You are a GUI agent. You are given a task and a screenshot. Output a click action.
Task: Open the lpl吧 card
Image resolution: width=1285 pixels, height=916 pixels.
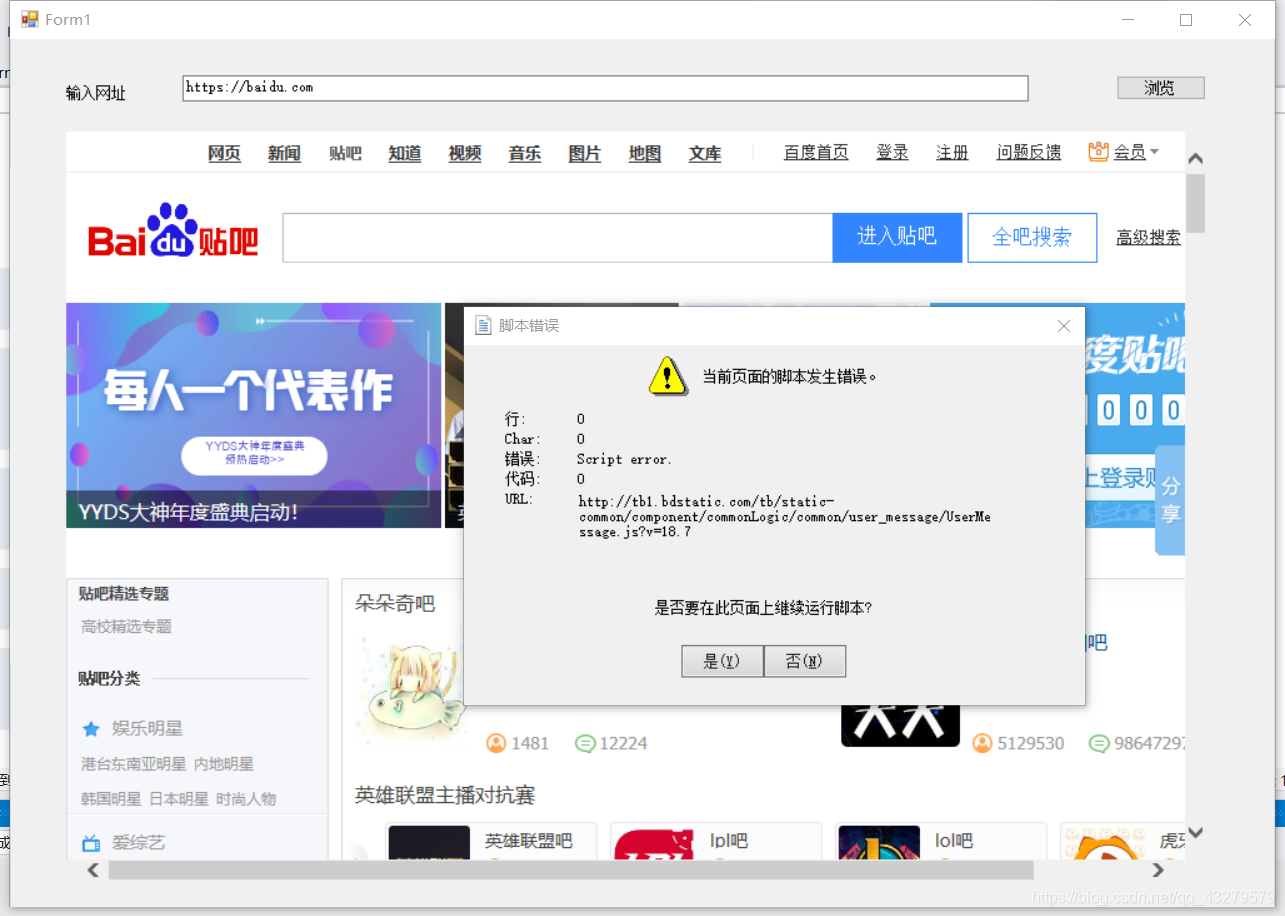716,841
